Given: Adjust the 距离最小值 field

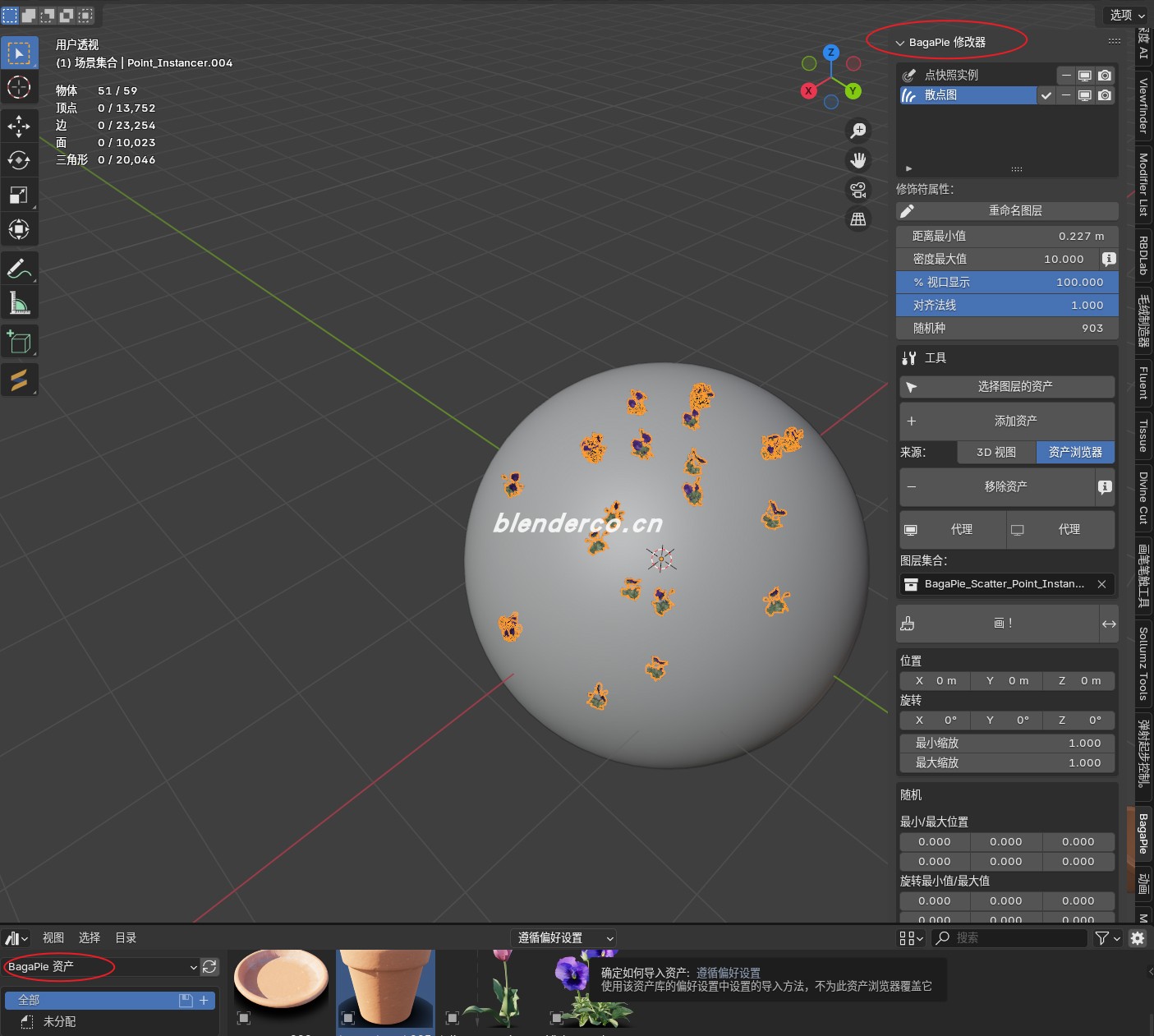Looking at the screenshot, I should click(1007, 236).
